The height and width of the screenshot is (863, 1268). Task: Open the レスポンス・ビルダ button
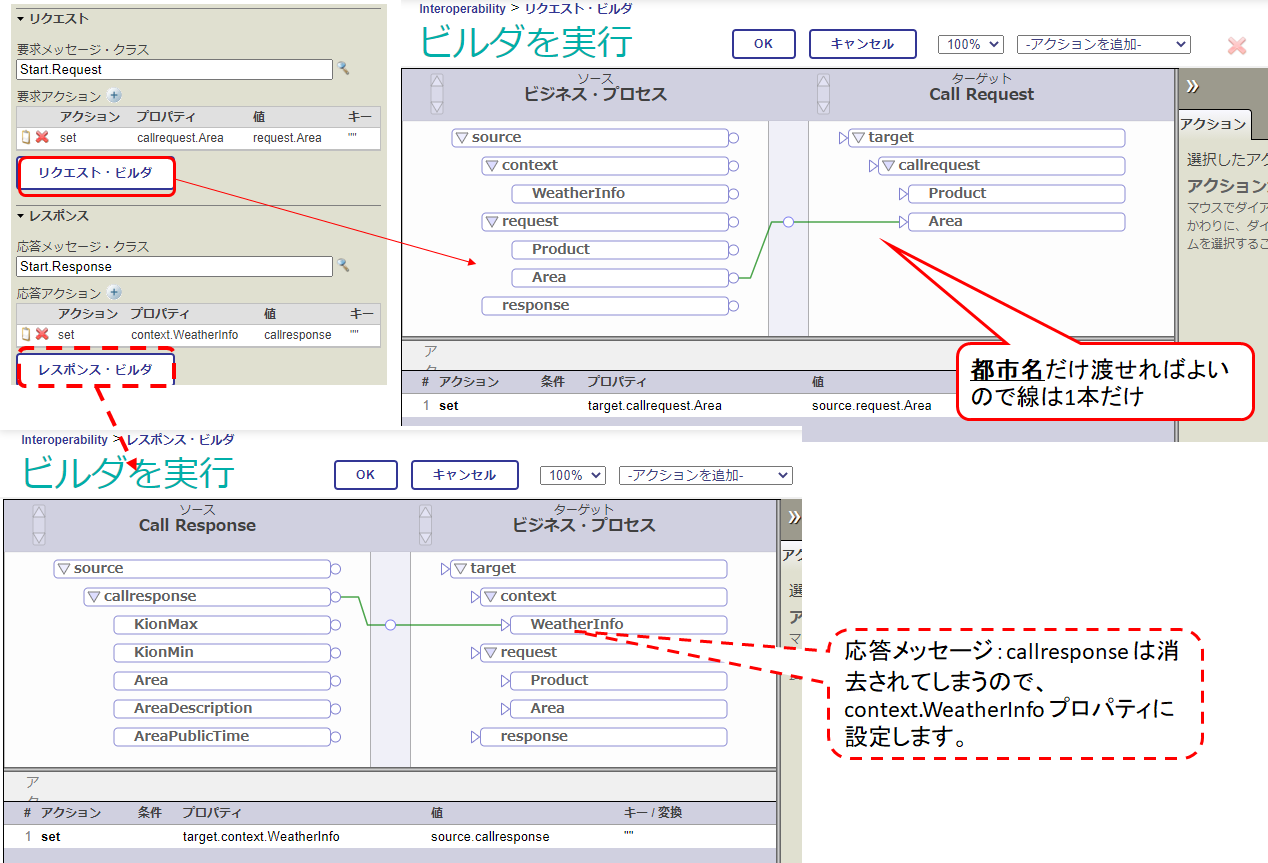tap(96, 370)
